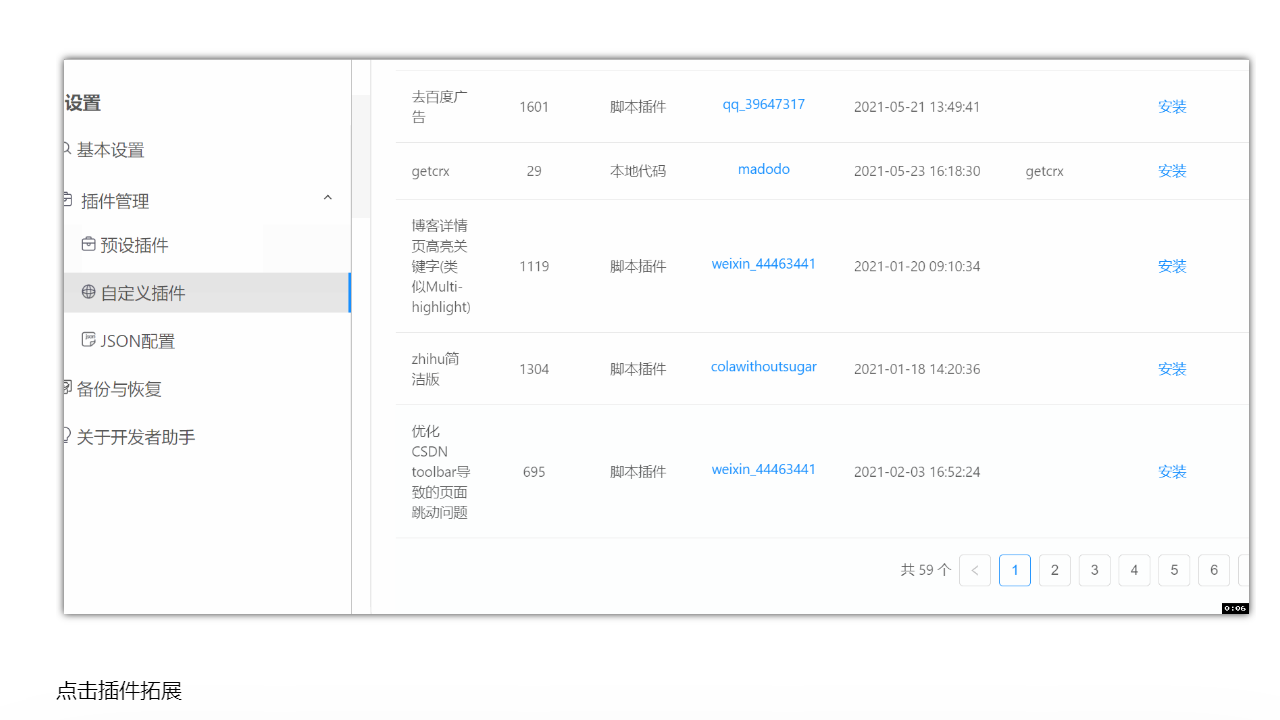Click the qq_39647317 author link
1280x720 pixels.
click(763, 104)
